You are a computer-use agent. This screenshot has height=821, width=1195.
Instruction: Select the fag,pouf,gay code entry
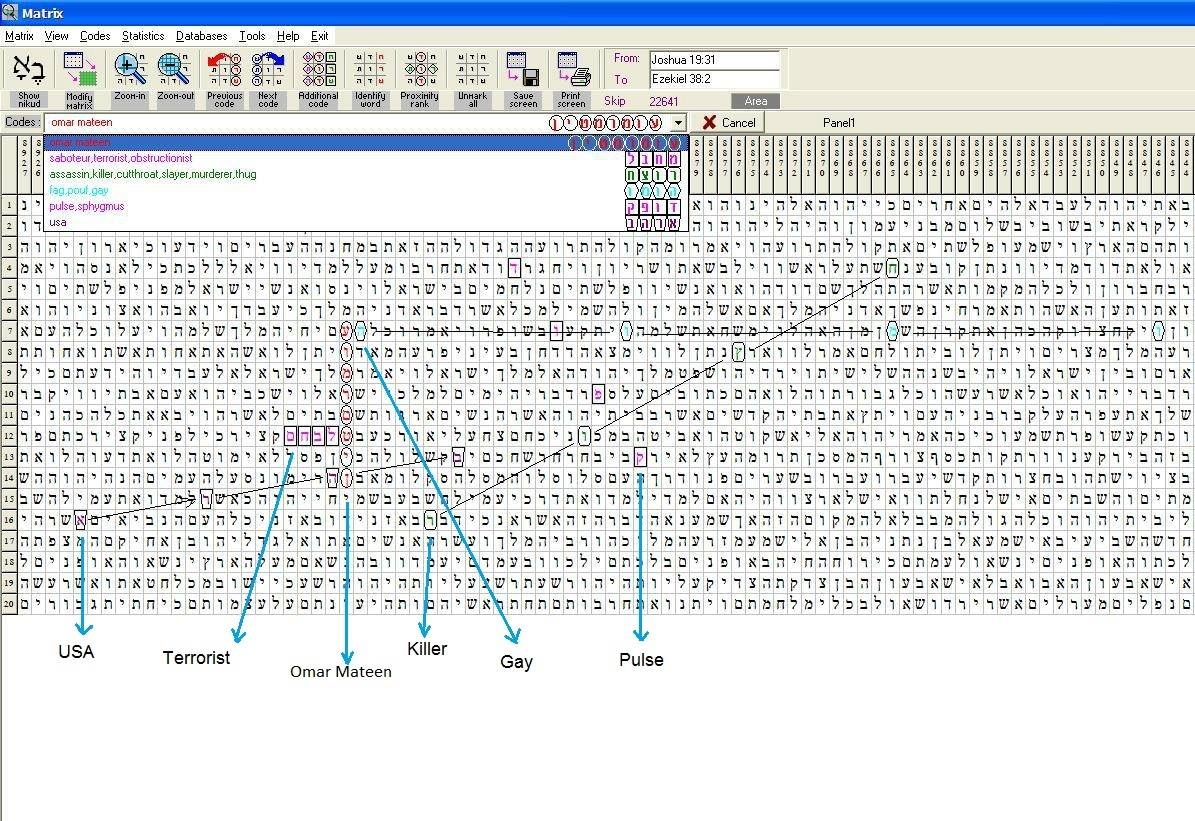click(x=366, y=191)
